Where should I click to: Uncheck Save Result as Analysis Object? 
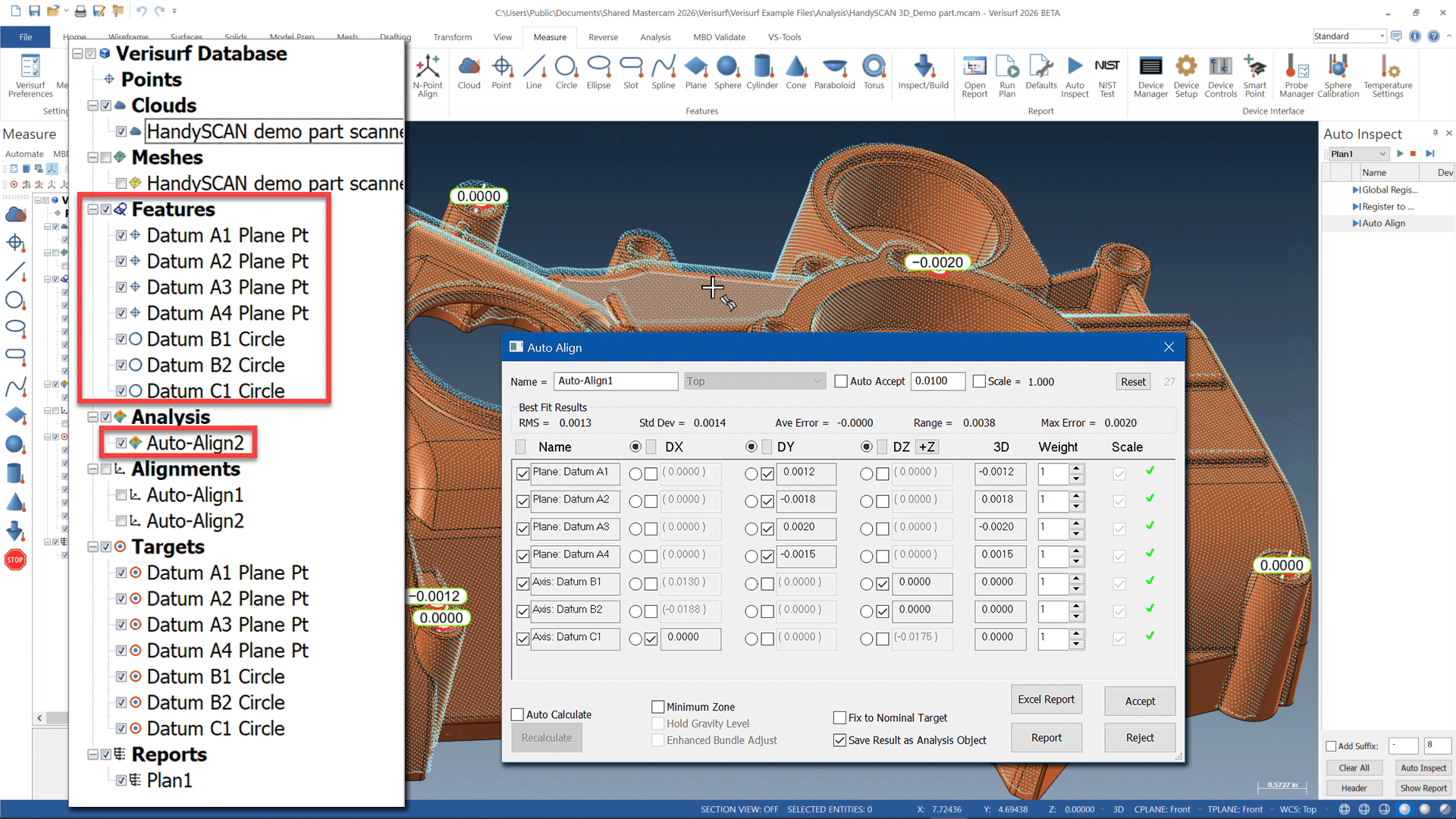click(839, 740)
